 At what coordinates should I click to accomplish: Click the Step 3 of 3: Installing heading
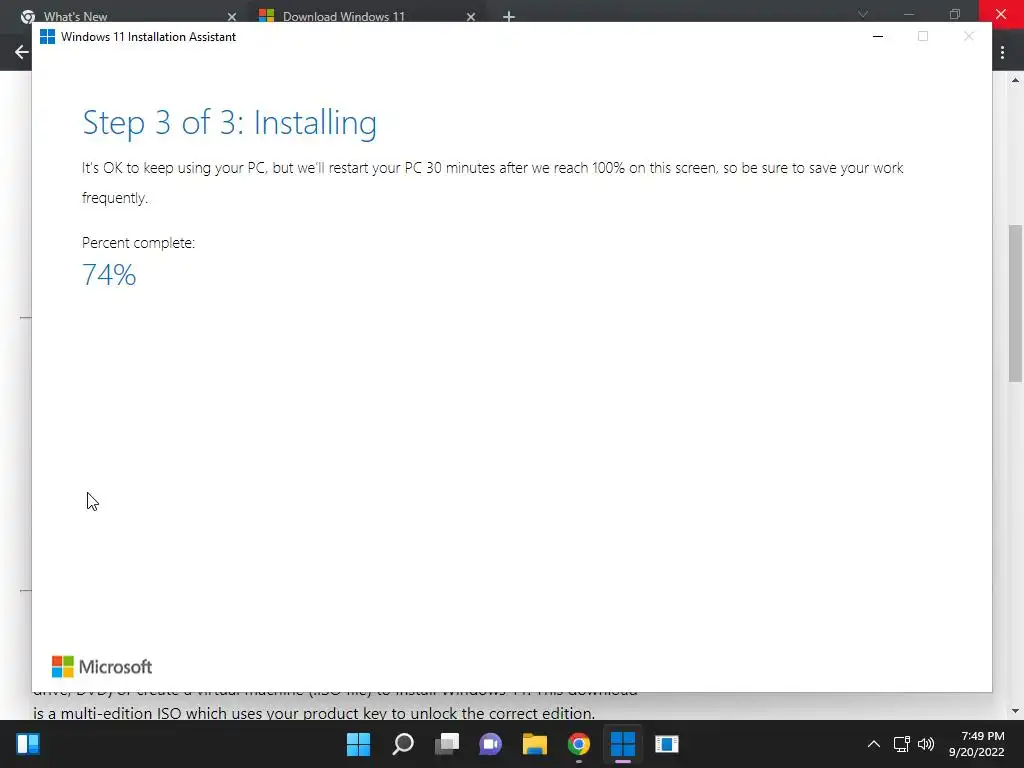tap(230, 123)
